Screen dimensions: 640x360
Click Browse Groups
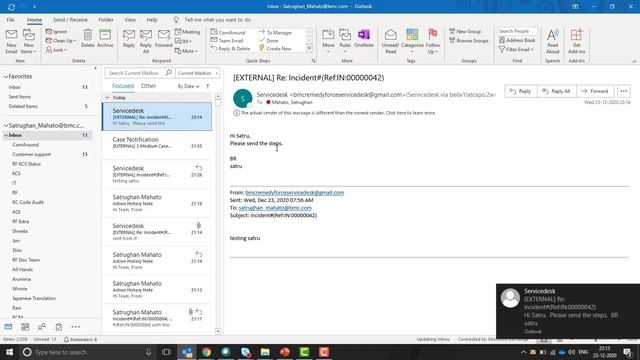coord(469,40)
